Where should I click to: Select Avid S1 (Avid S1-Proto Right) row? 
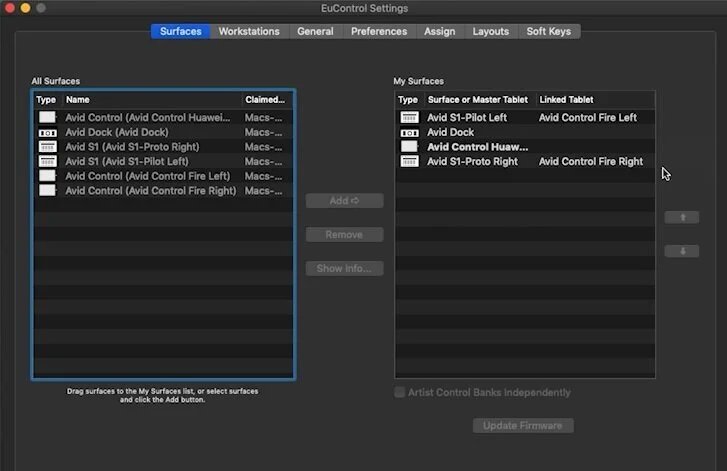[163, 147]
